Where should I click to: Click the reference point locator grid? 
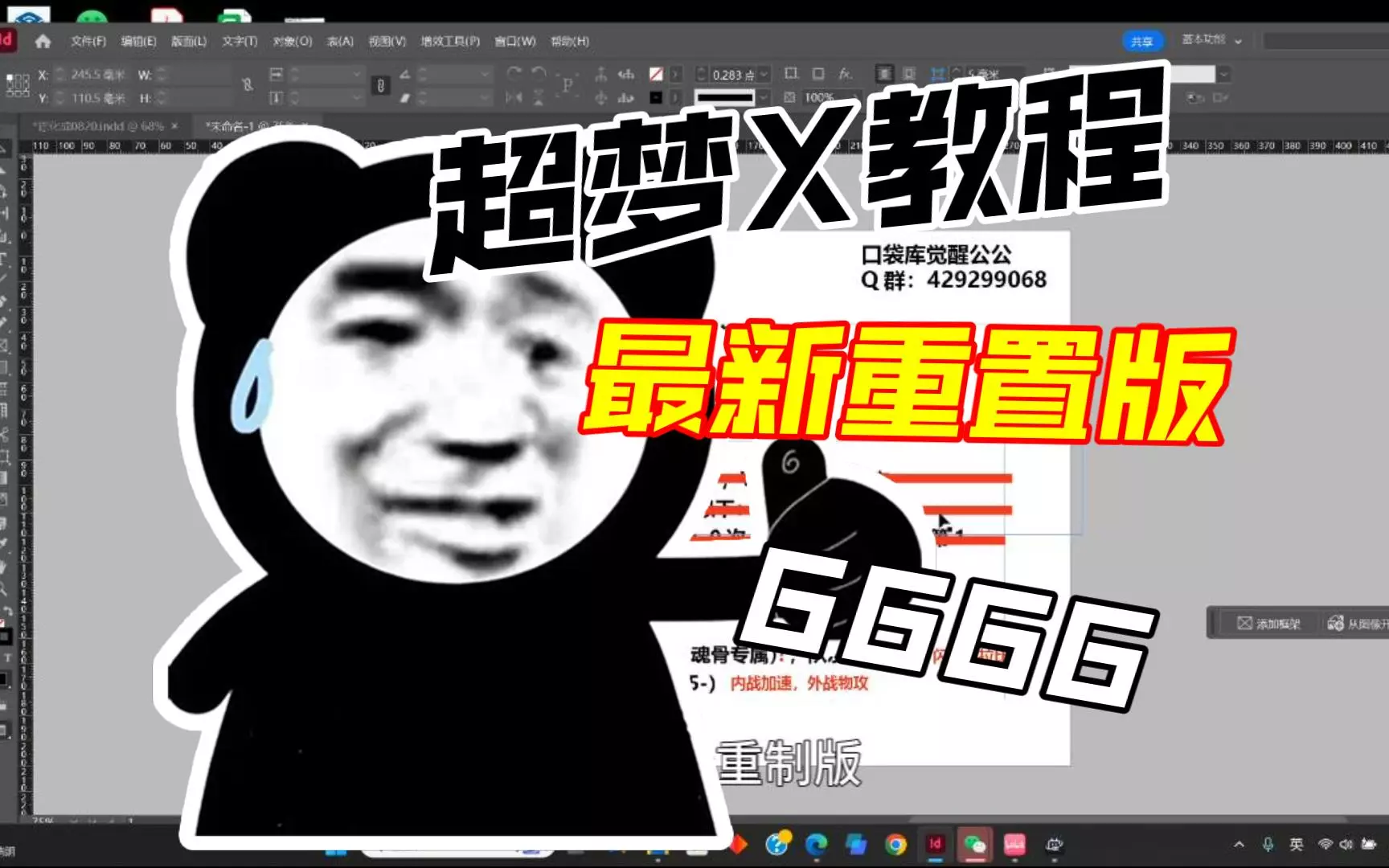(18, 85)
